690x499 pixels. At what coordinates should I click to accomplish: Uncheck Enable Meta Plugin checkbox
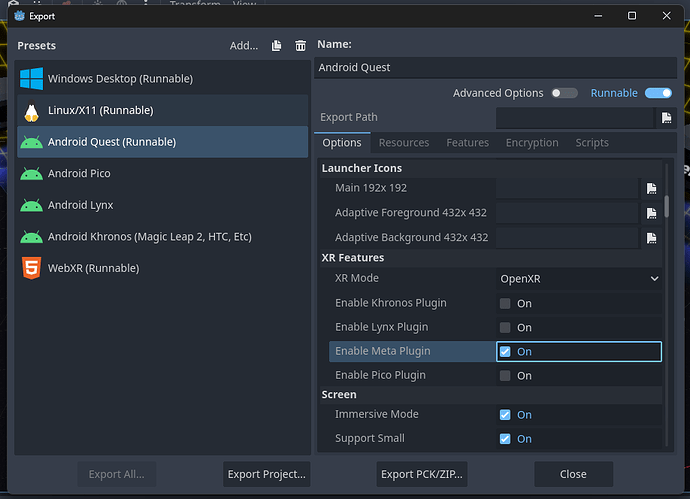505,352
